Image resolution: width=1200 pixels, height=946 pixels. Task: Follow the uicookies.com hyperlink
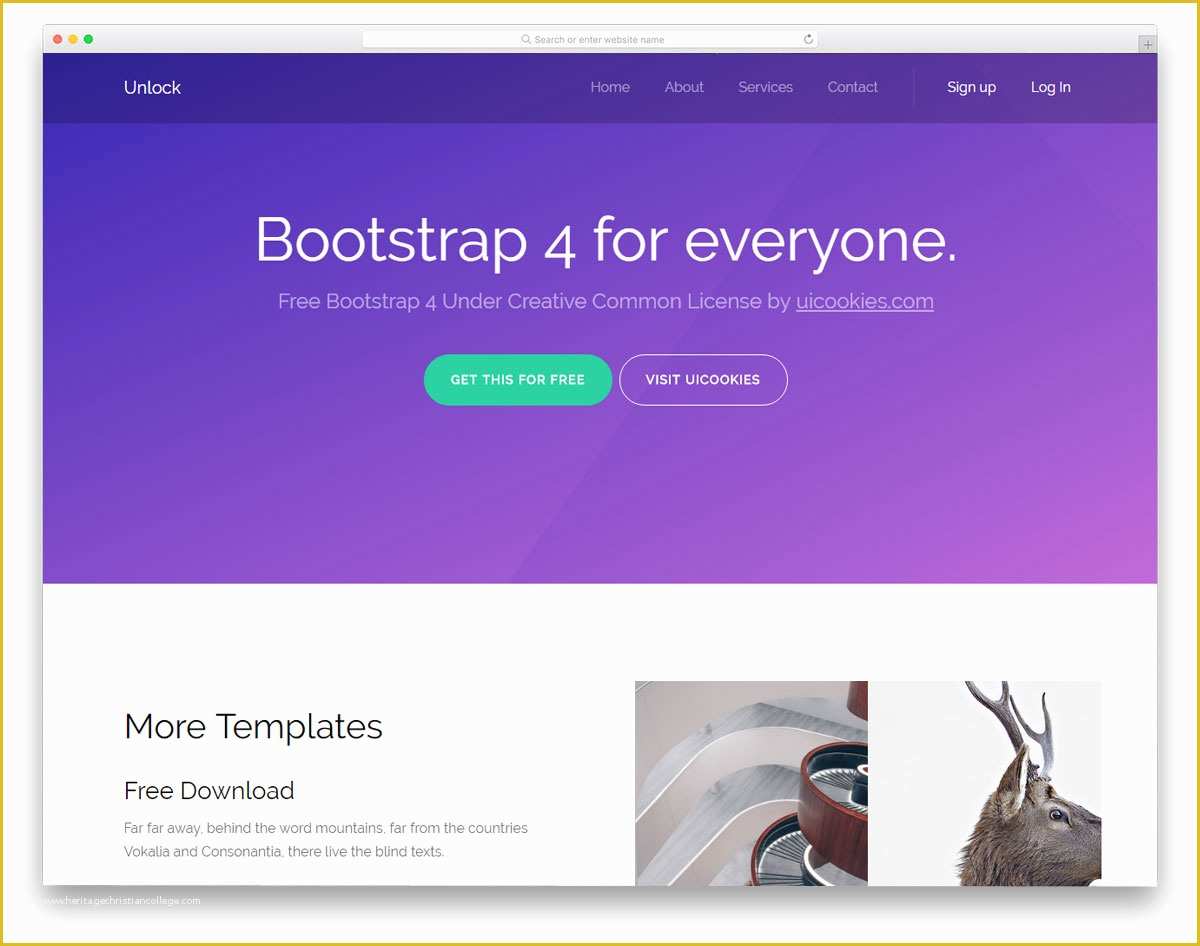(865, 301)
